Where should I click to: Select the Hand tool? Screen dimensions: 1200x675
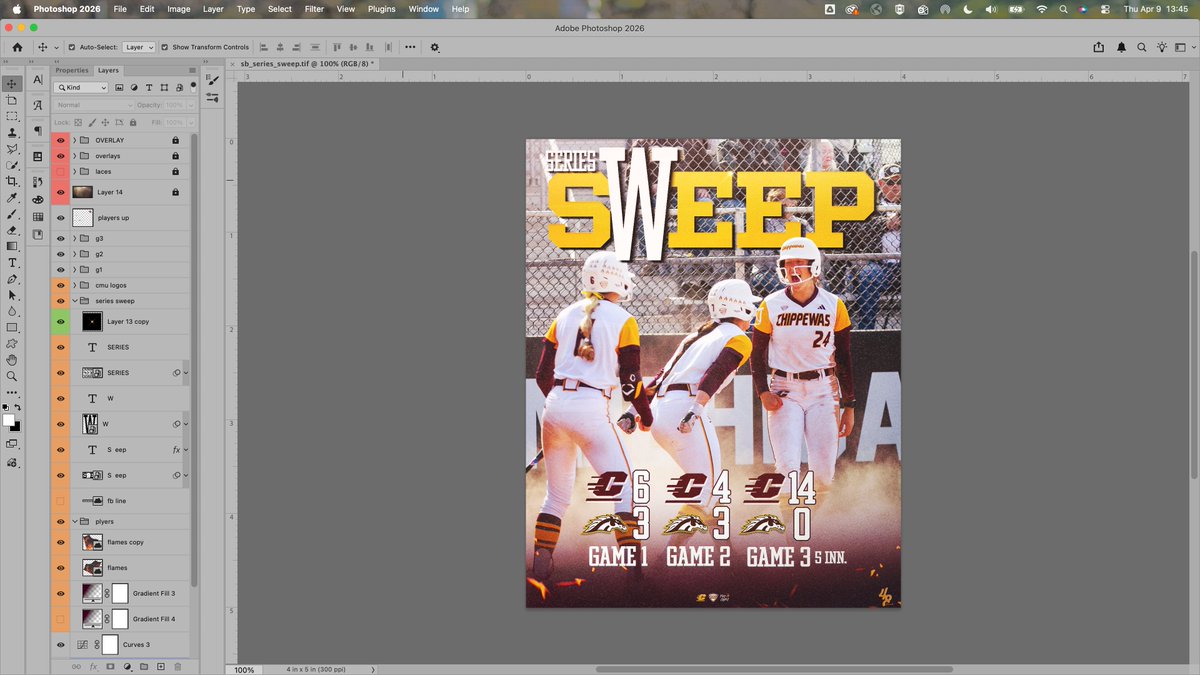pyautogui.click(x=12, y=360)
